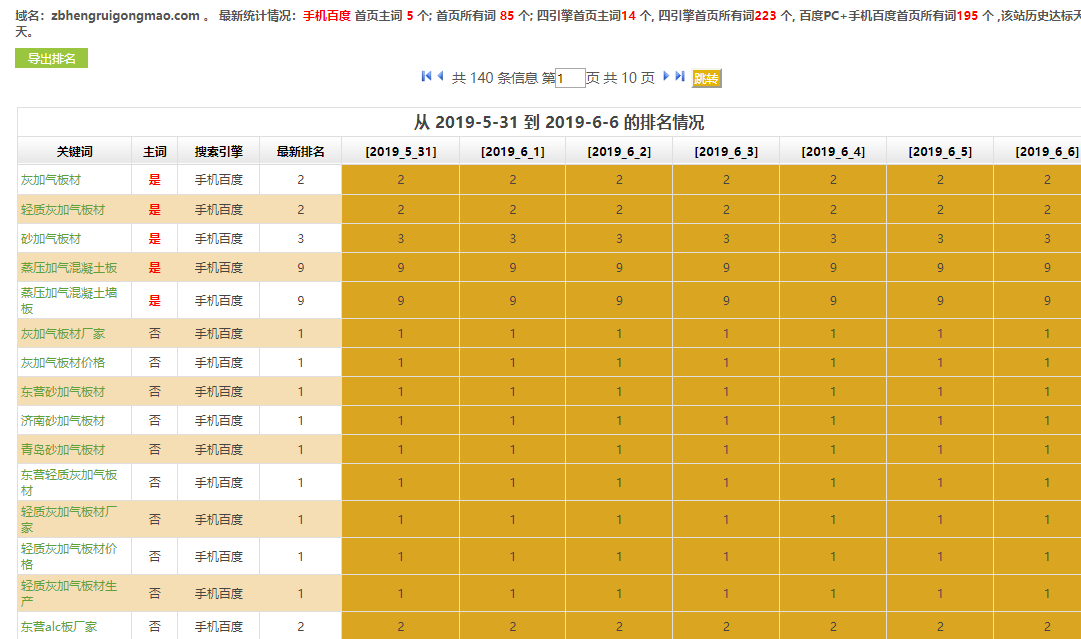The image size is (1081, 639).
Task: Click the 关键词 column header
Action: [74, 152]
